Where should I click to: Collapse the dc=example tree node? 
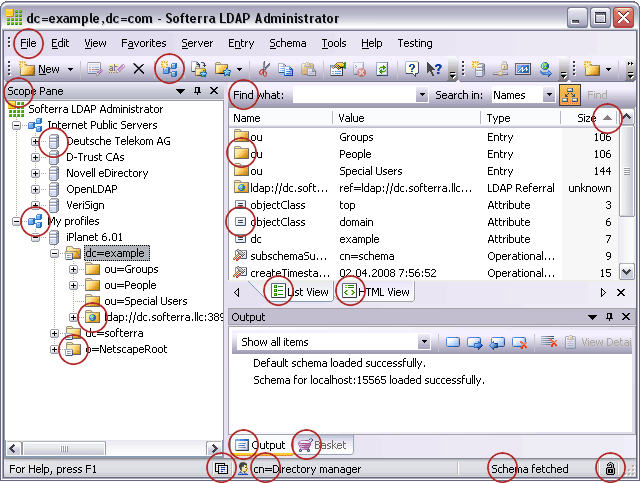tap(54, 253)
